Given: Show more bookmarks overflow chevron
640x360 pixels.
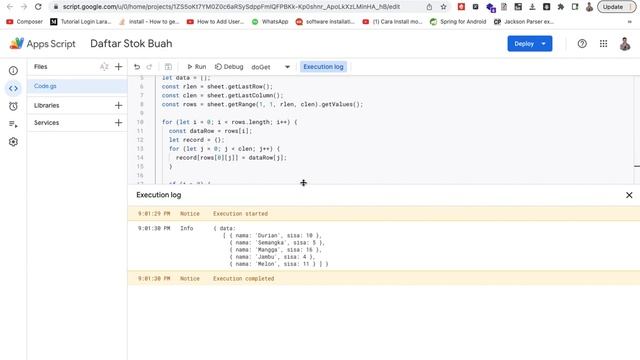Looking at the screenshot, I should pyautogui.click(x=630, y=22).
